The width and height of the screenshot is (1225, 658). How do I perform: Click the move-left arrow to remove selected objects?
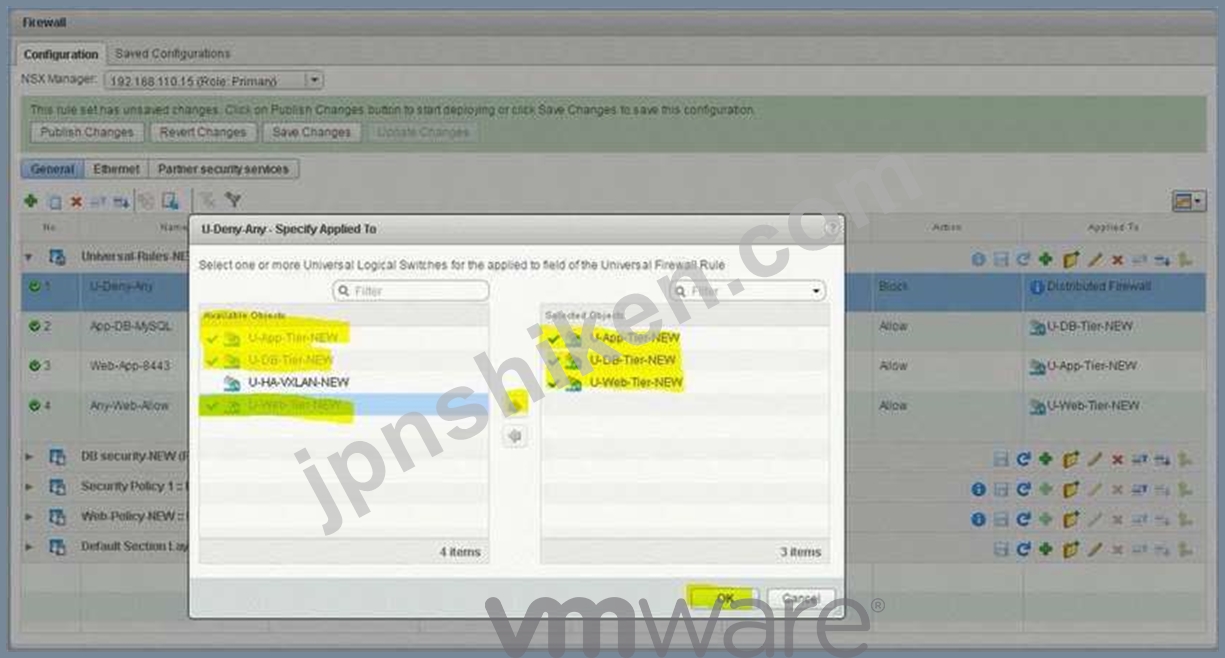click(x=516, y=436)
